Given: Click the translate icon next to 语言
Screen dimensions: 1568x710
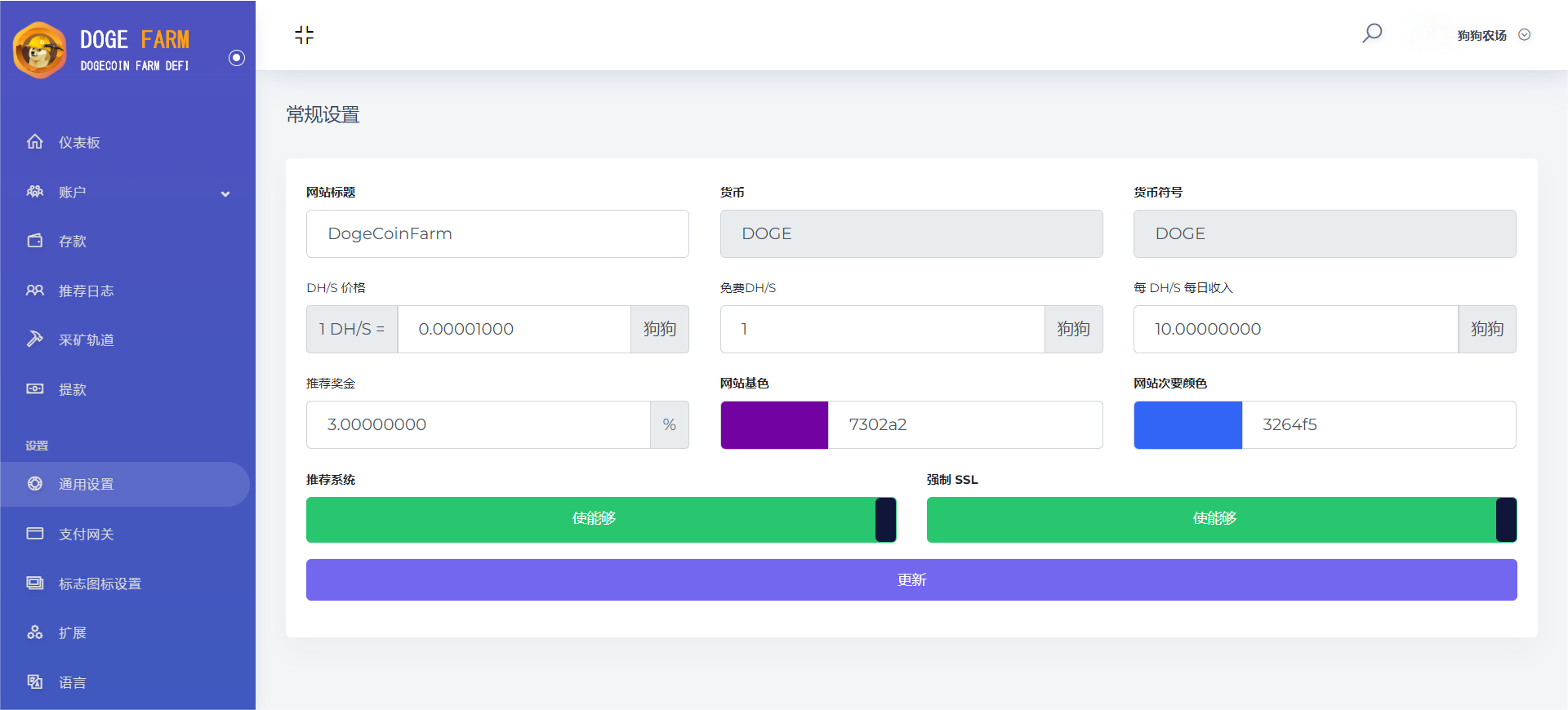Looking at the screenshot, I should click(34, 682).
